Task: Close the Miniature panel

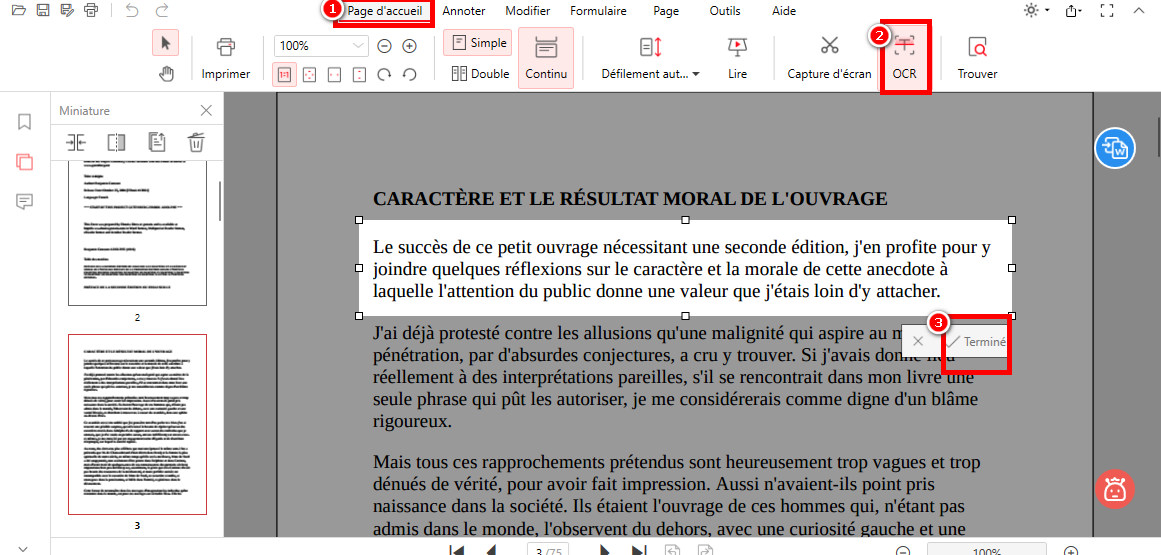Action: point(207,111)
